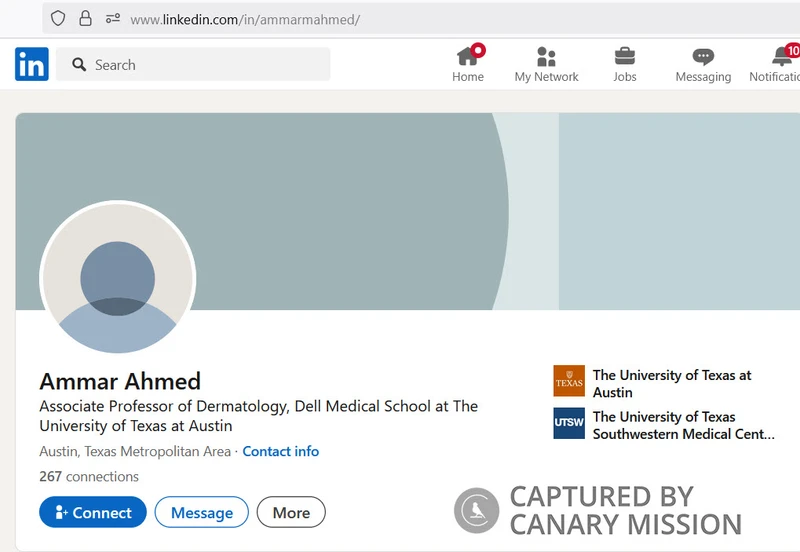Image resolution: width=800 pixels, height=552 pixels.
Task: Click the University of Texas at Austin logo
Action: [x=569, y=381]
